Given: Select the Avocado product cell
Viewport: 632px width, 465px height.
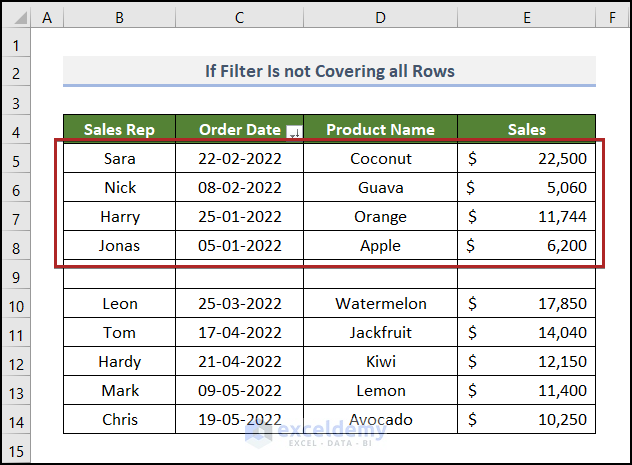Looking at the screenshot, I should [x=380, y=420].
